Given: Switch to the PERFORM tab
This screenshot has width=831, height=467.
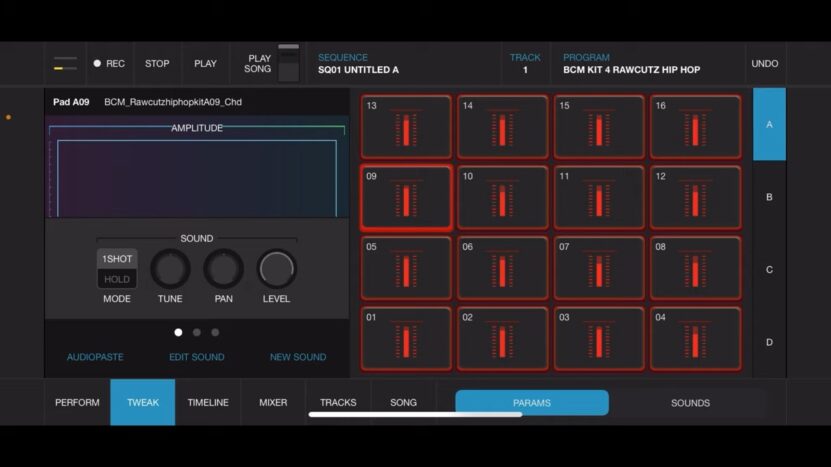Looking at the screenshot, I should point(77,402).
